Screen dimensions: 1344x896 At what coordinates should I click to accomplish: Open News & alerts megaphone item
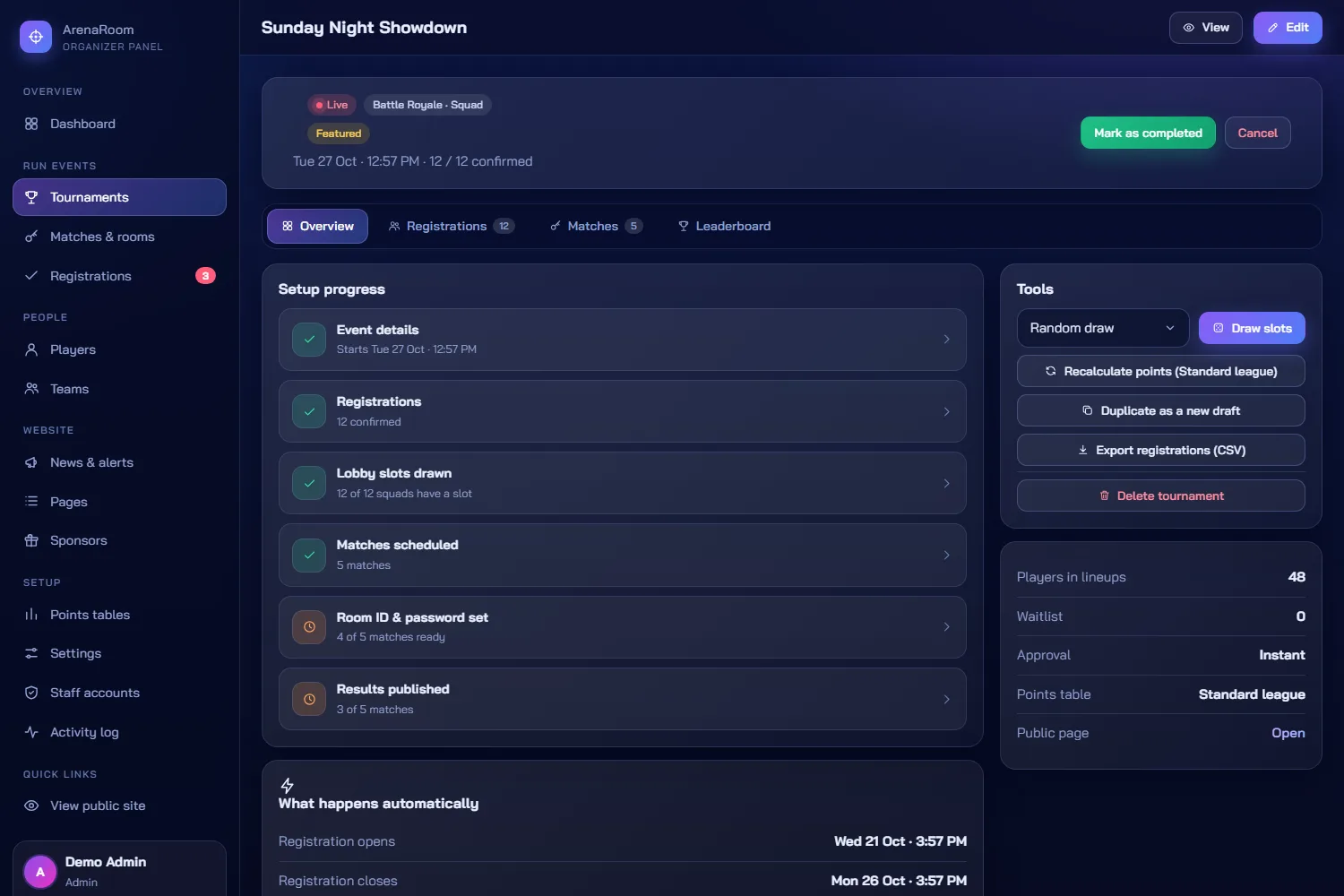click(119, 462)
